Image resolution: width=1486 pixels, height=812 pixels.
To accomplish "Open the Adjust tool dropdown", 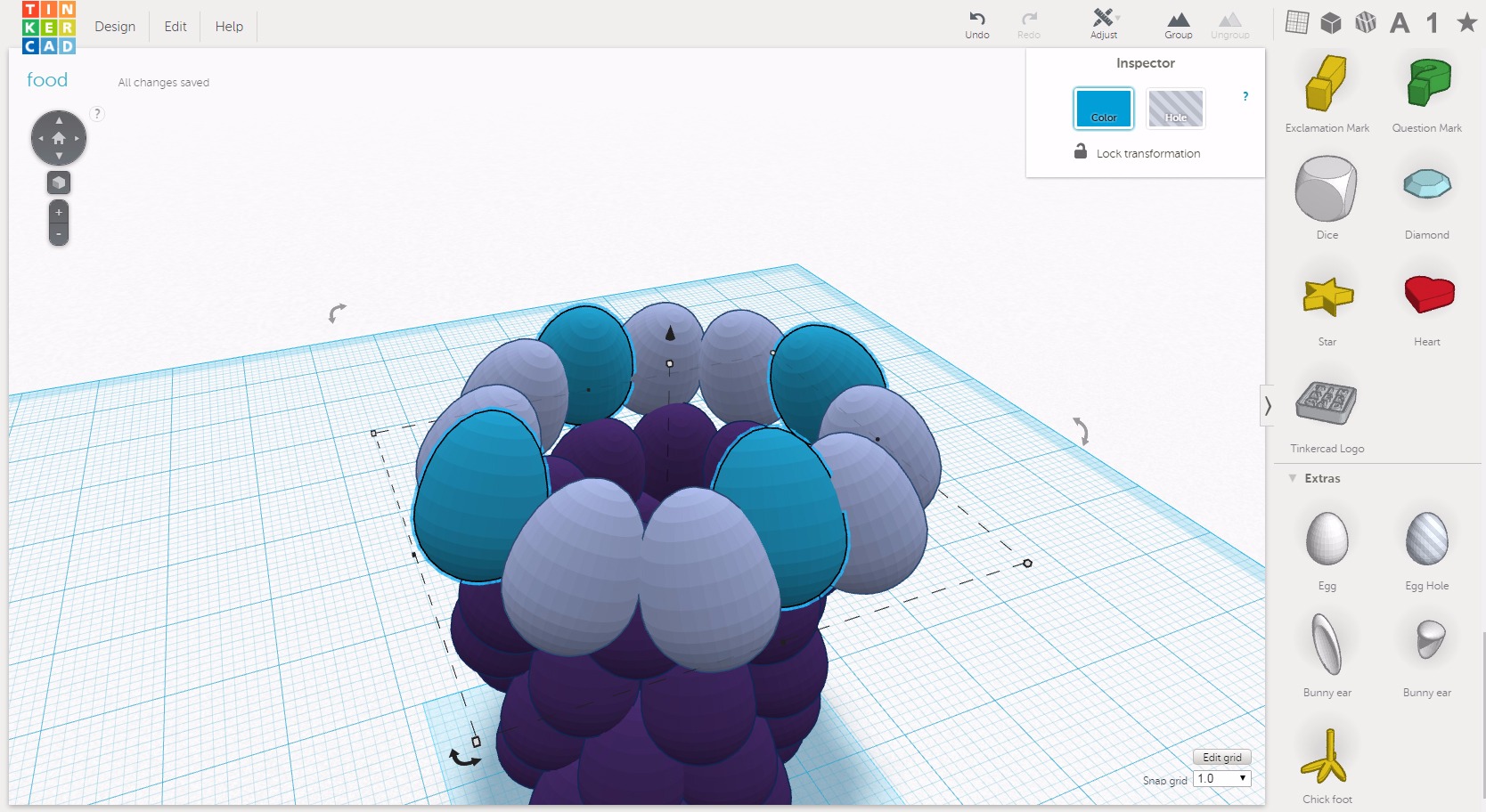I will [1104, 25].
